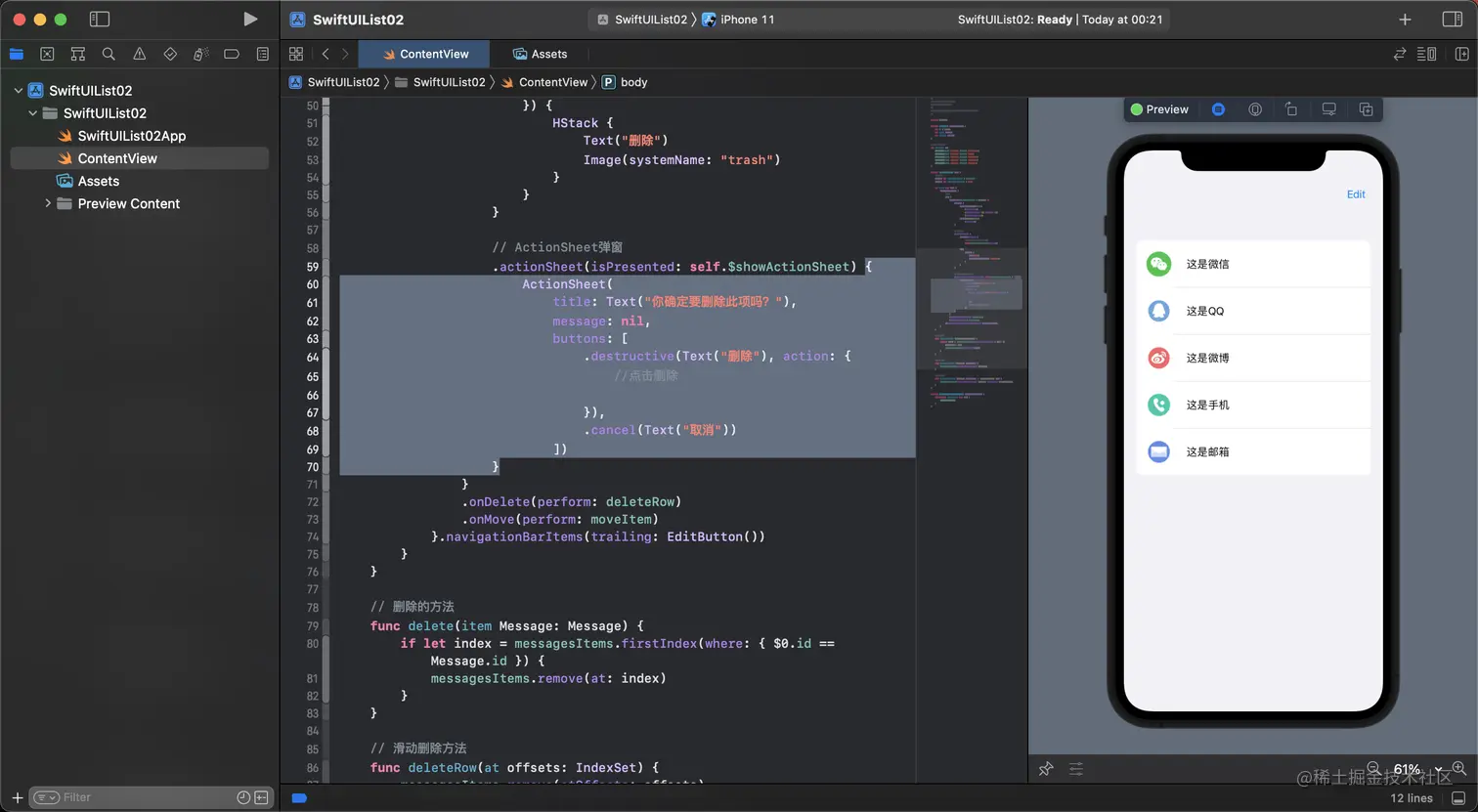The image size is (1478, 812).
Task: Open the body symbol in jump bar
Action: [x=625, y=82]
